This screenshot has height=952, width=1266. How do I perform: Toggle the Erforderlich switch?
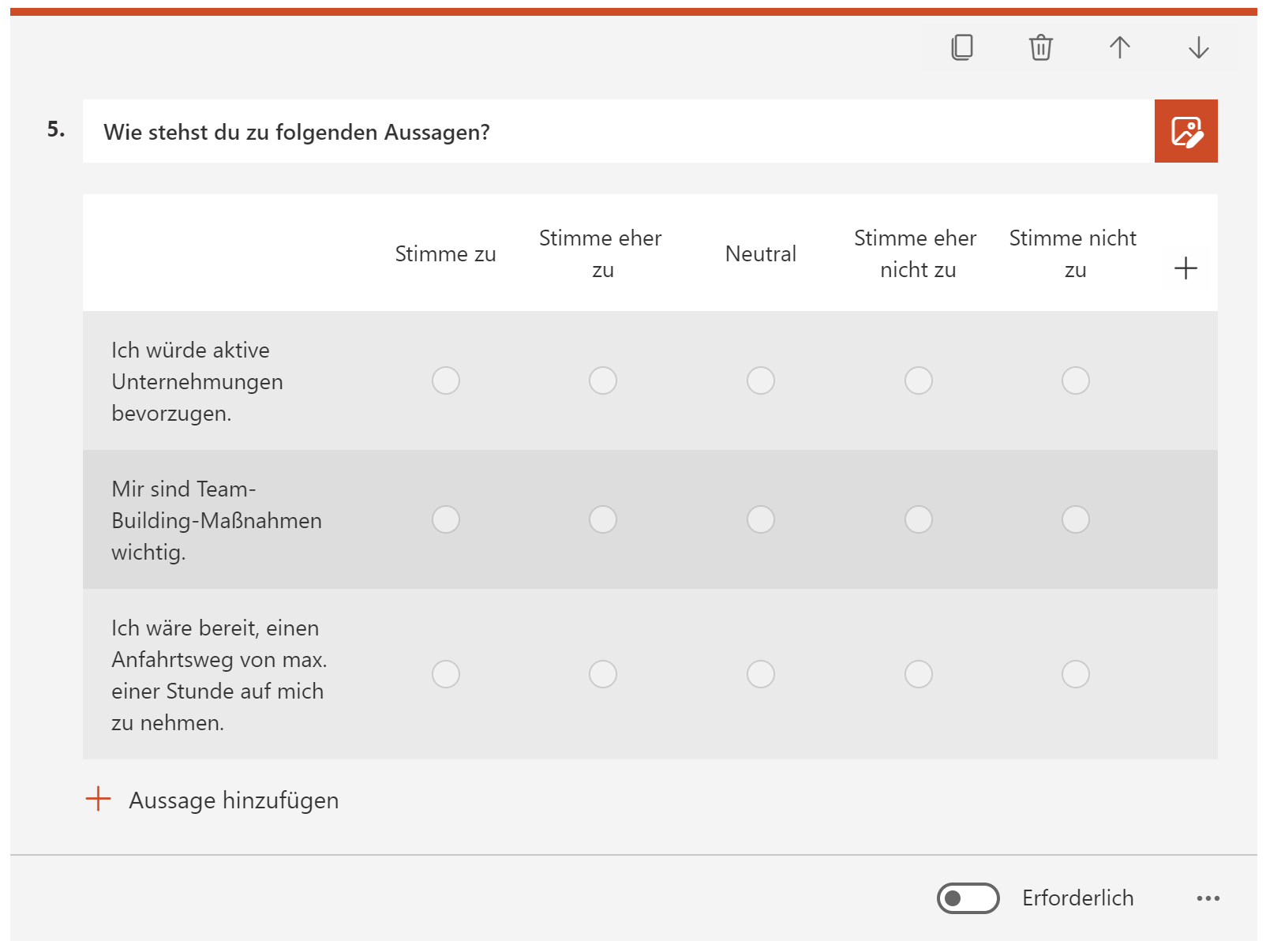pyautogui.click(x=968, y=898)
